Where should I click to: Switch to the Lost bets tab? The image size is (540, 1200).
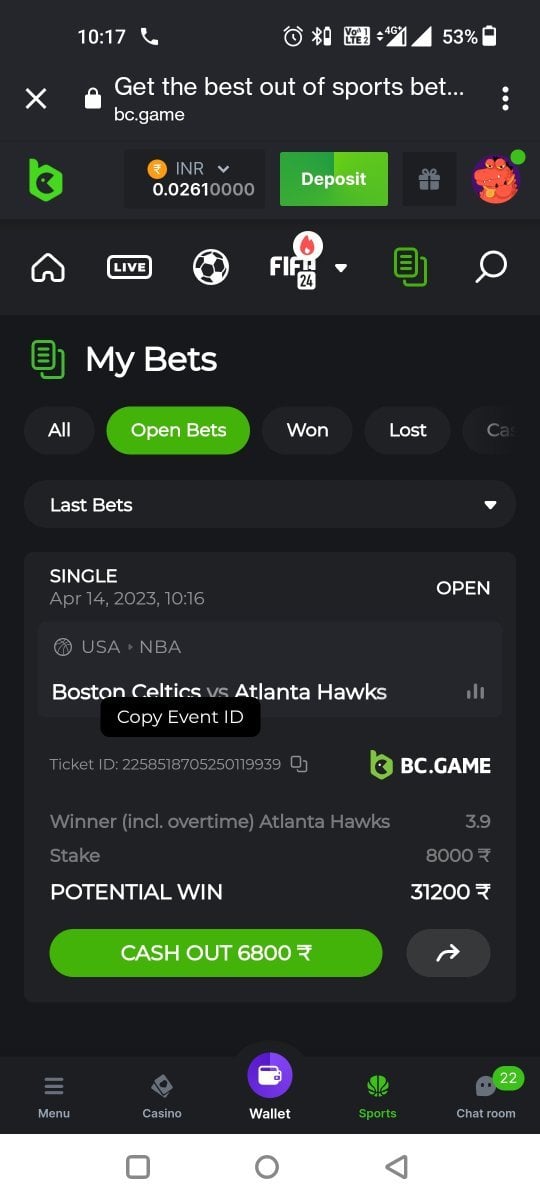click(408, 430)
